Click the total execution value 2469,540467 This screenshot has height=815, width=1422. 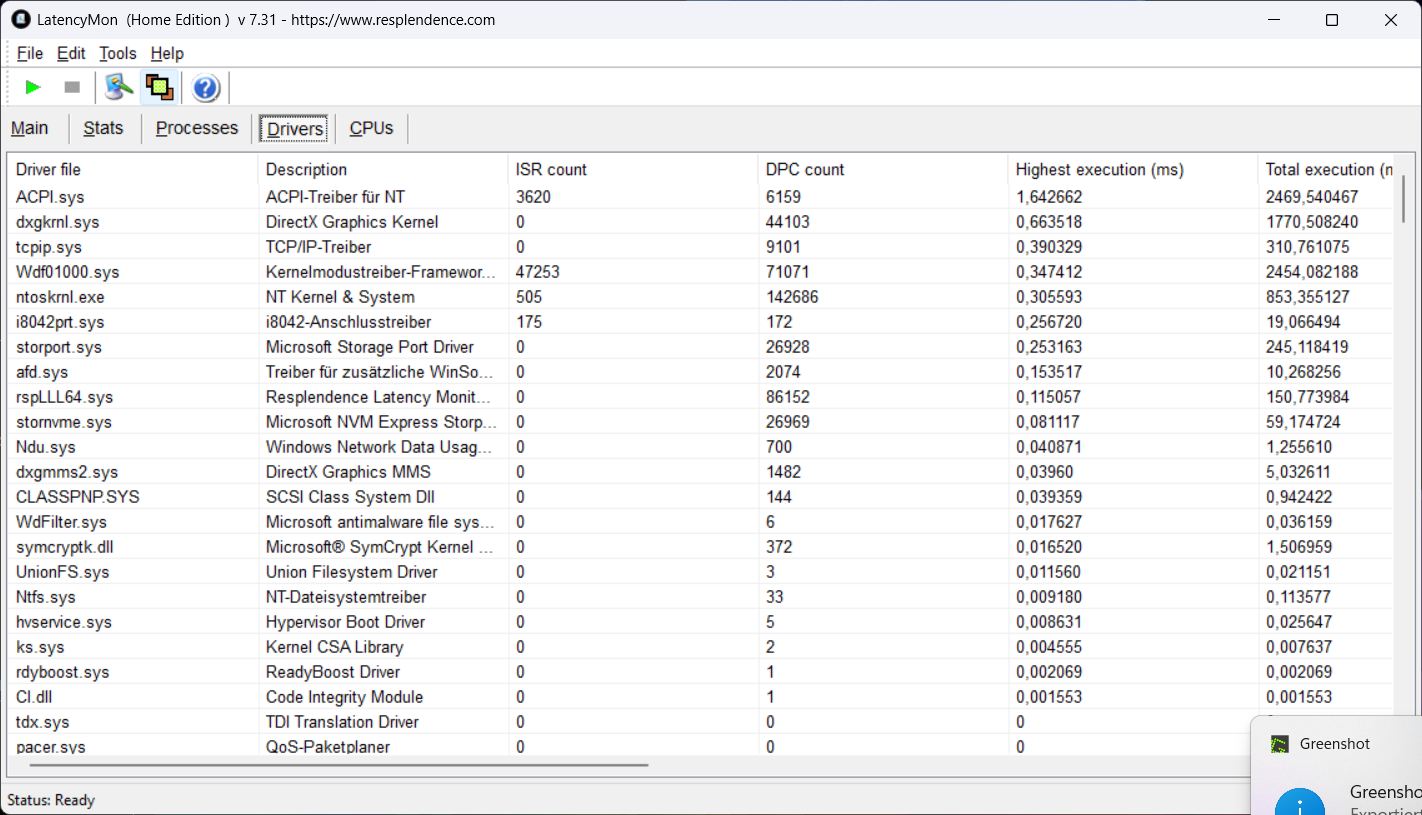click(x=1312, y=197)
